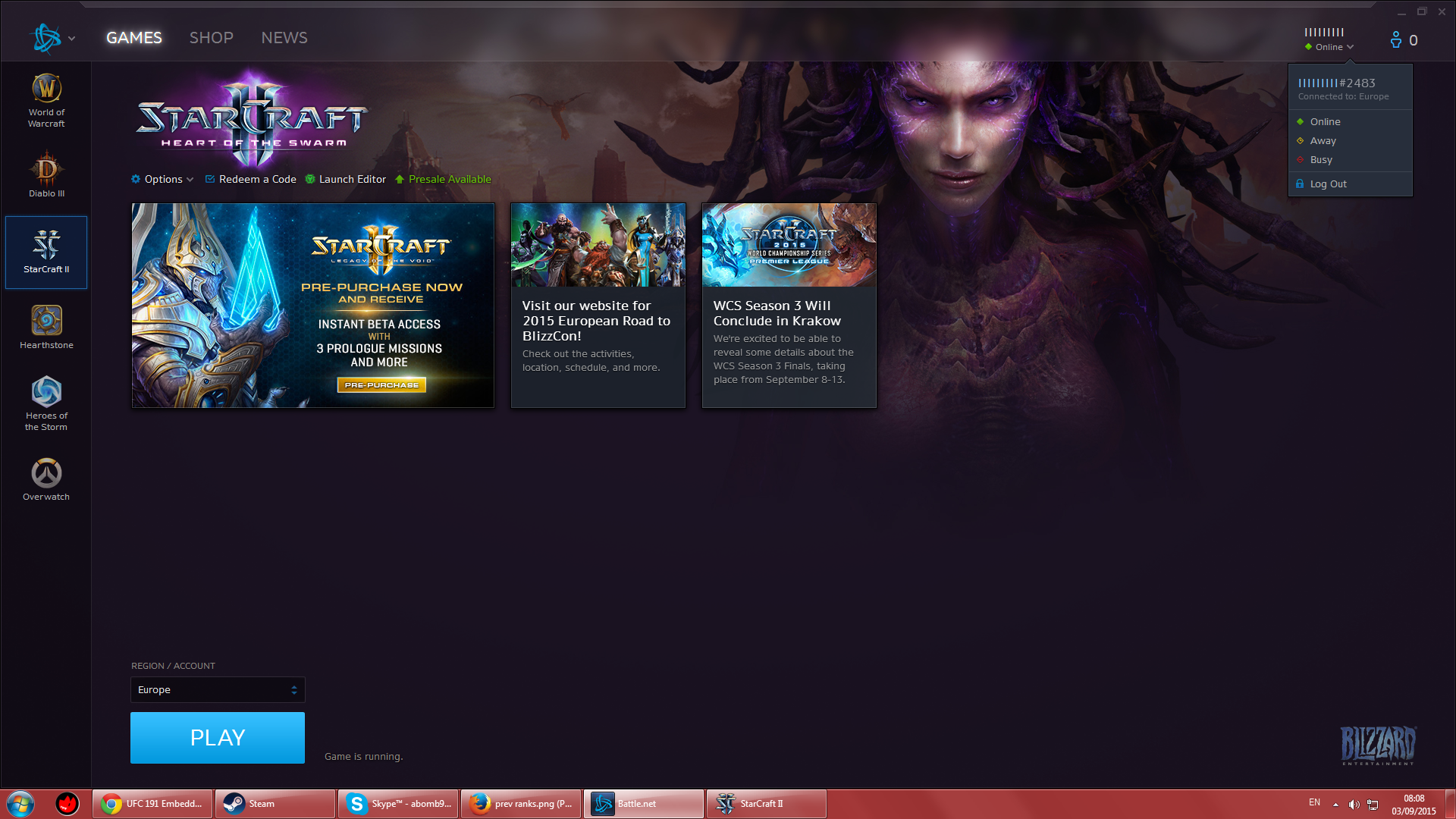This screenshot has height=819, width=1456.
Task: Select Diablo III in sidebar
Action: point(46,174)
